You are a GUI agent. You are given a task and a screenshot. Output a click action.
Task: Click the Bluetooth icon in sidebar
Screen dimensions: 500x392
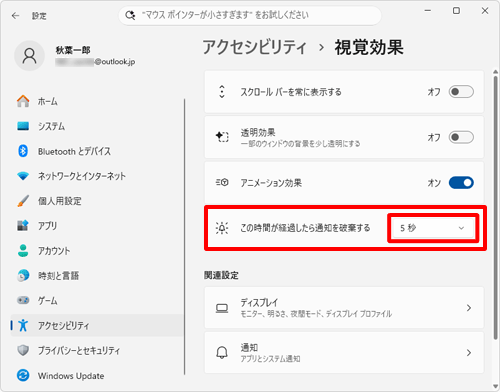[23, 151]
